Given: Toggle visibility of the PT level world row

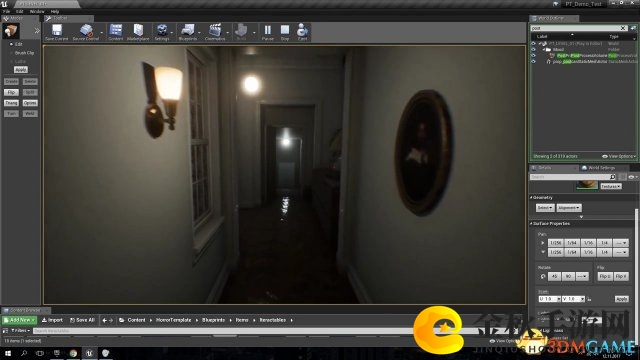Looking at the screenshot, I should click(533, 43).
